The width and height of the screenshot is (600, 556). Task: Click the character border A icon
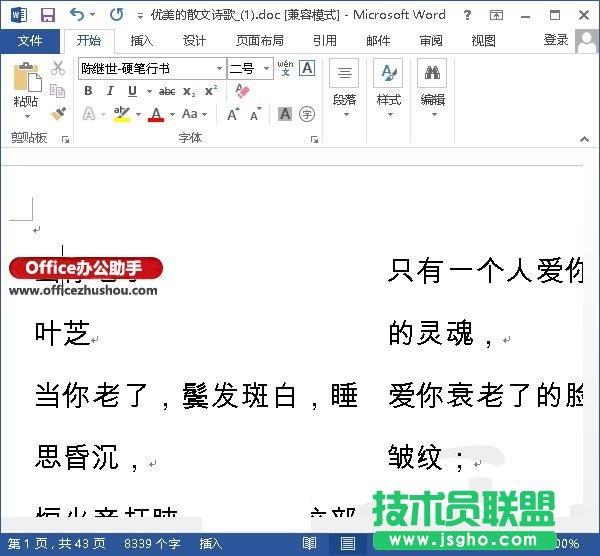pos(307,68)
